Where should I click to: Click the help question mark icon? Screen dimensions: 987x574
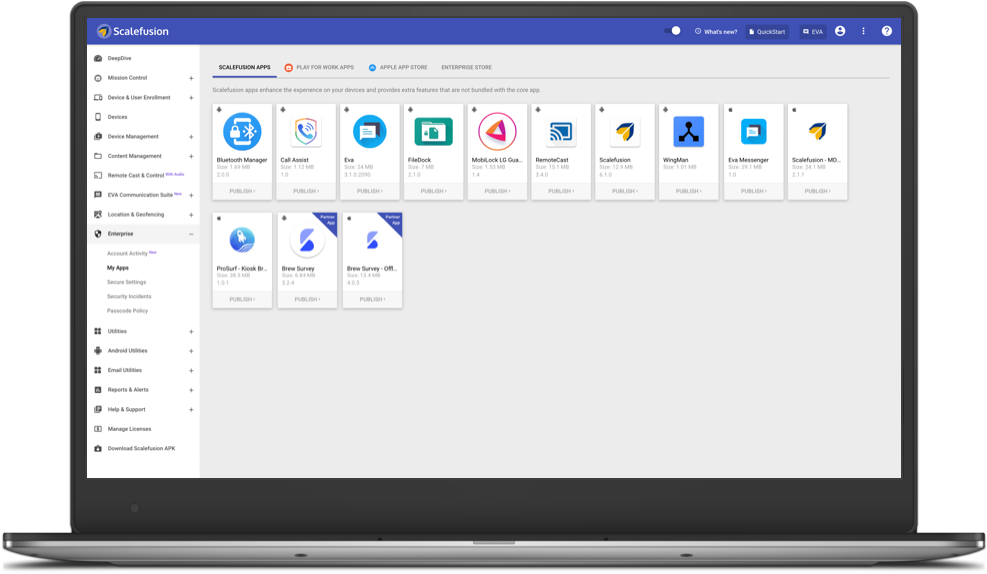tap(887, 31)
